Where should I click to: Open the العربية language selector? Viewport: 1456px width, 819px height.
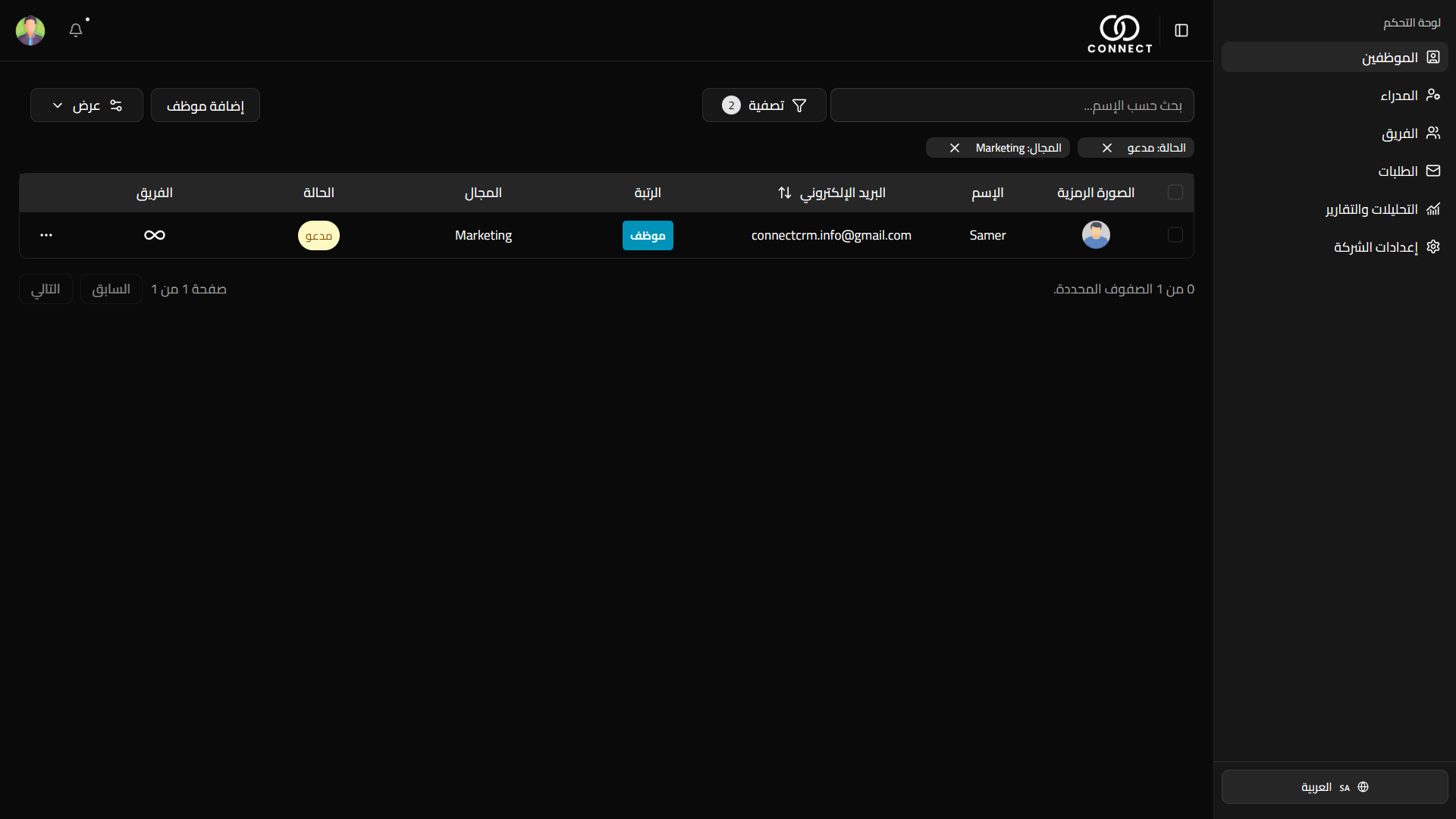(1335, 787)
